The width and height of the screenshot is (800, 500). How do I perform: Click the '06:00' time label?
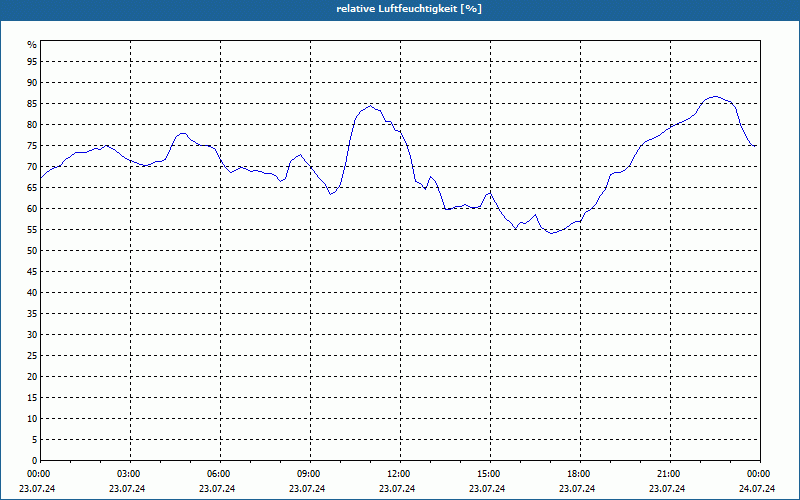click(x=220, y=474)
